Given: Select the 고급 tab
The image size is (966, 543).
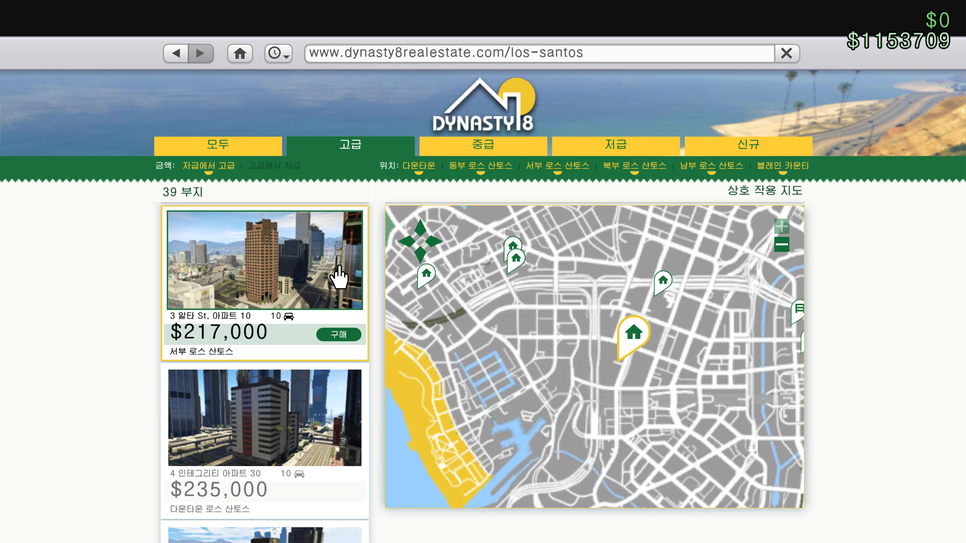Looking at the screenshot, I should (x=351, y=145).
